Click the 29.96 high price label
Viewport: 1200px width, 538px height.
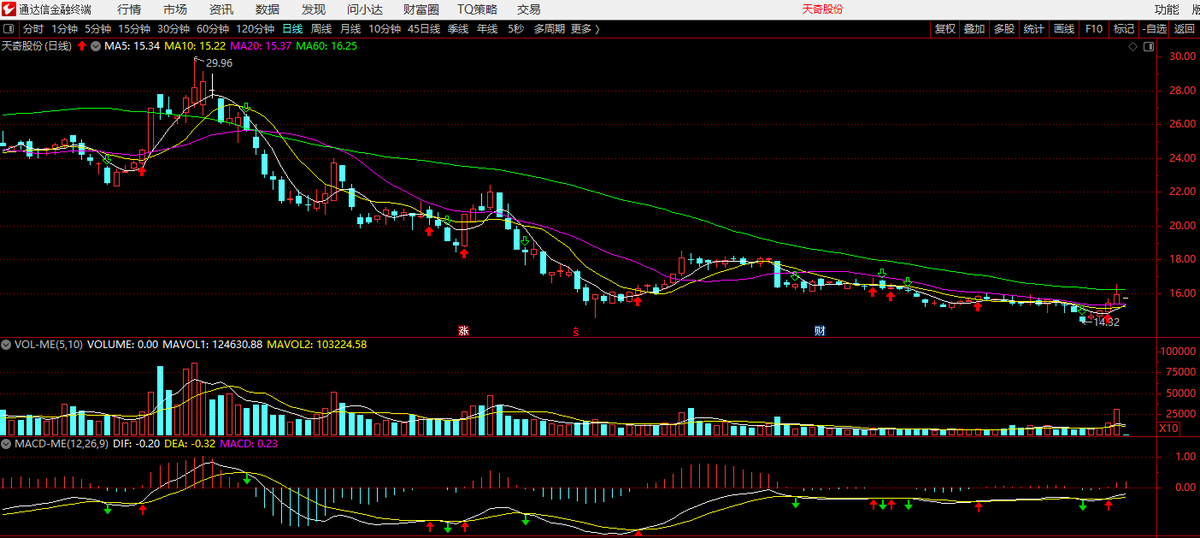pyautogui.click(x=219, y=63)
